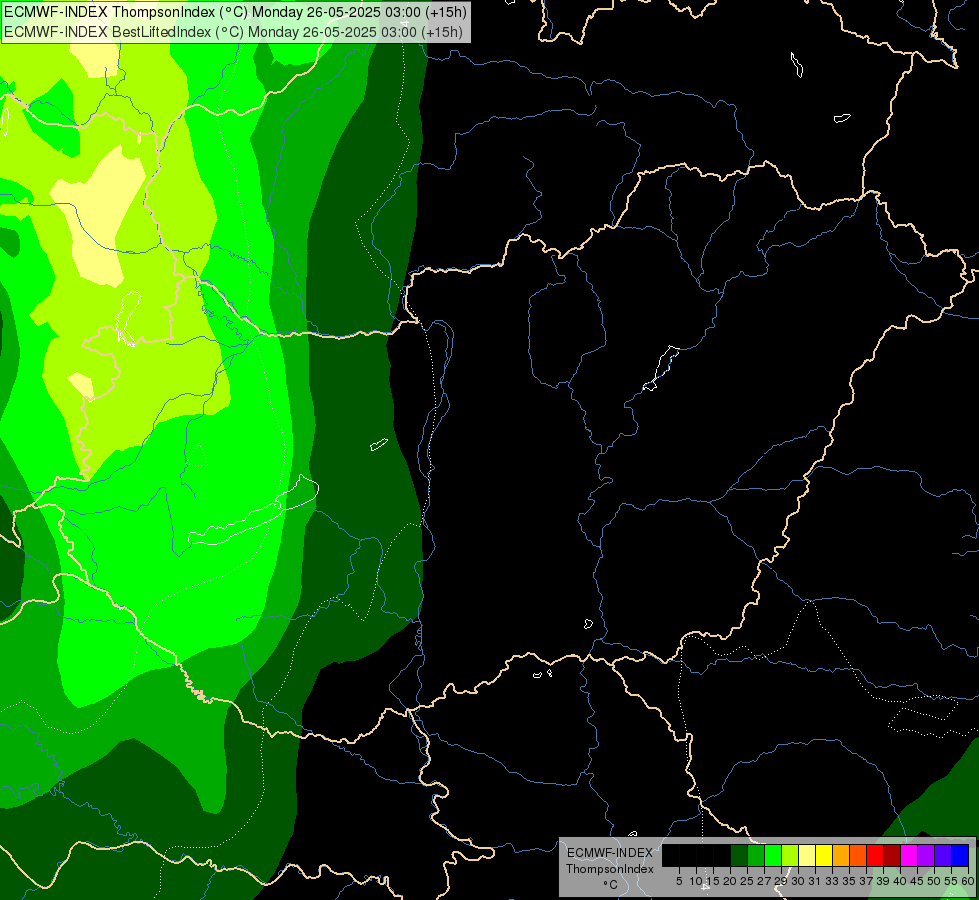Select the indigo 50-55 legend swatch
The width and height of the screenshot is (979, 900).
943,855
